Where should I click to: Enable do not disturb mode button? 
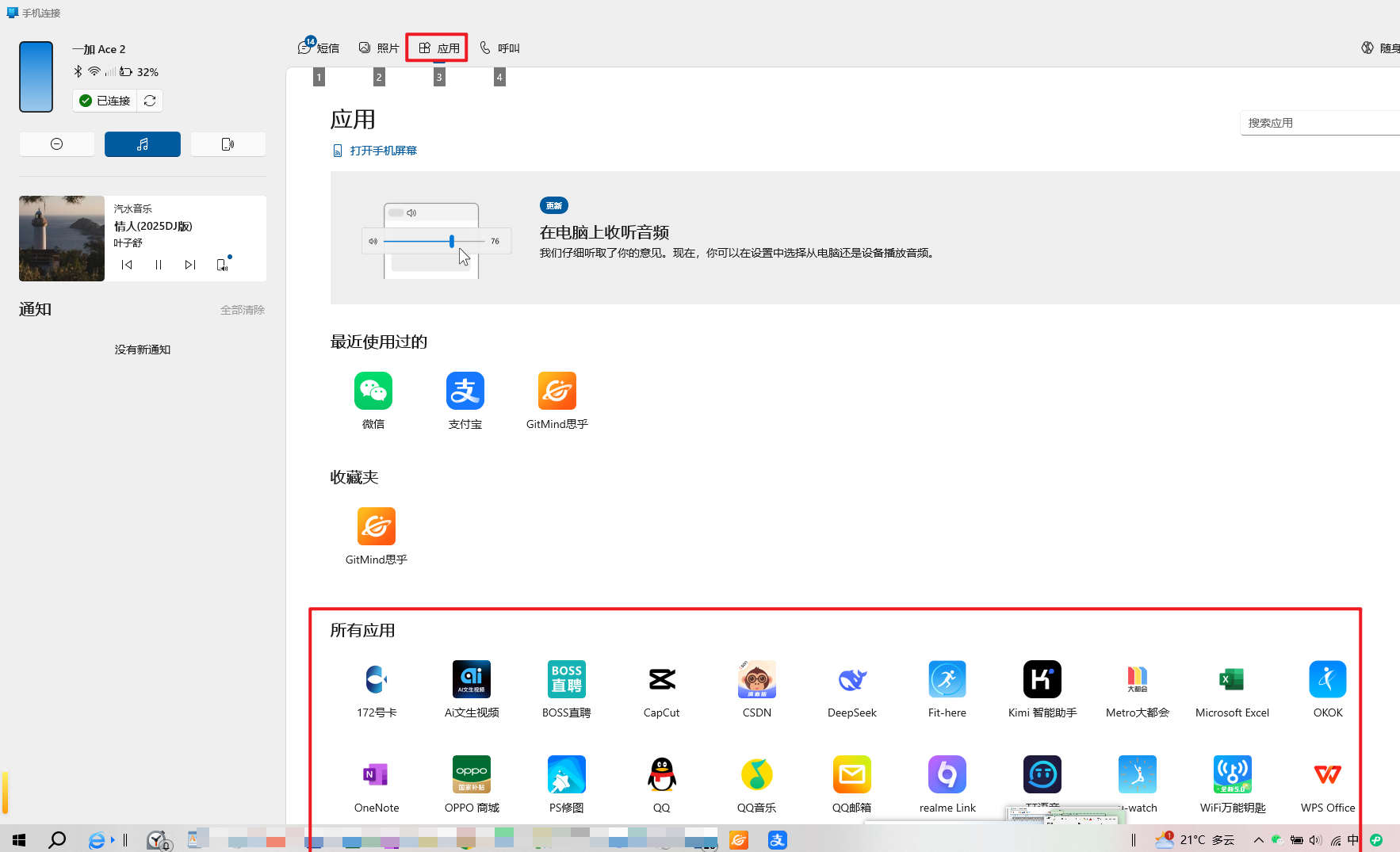(x=57, y=144)
